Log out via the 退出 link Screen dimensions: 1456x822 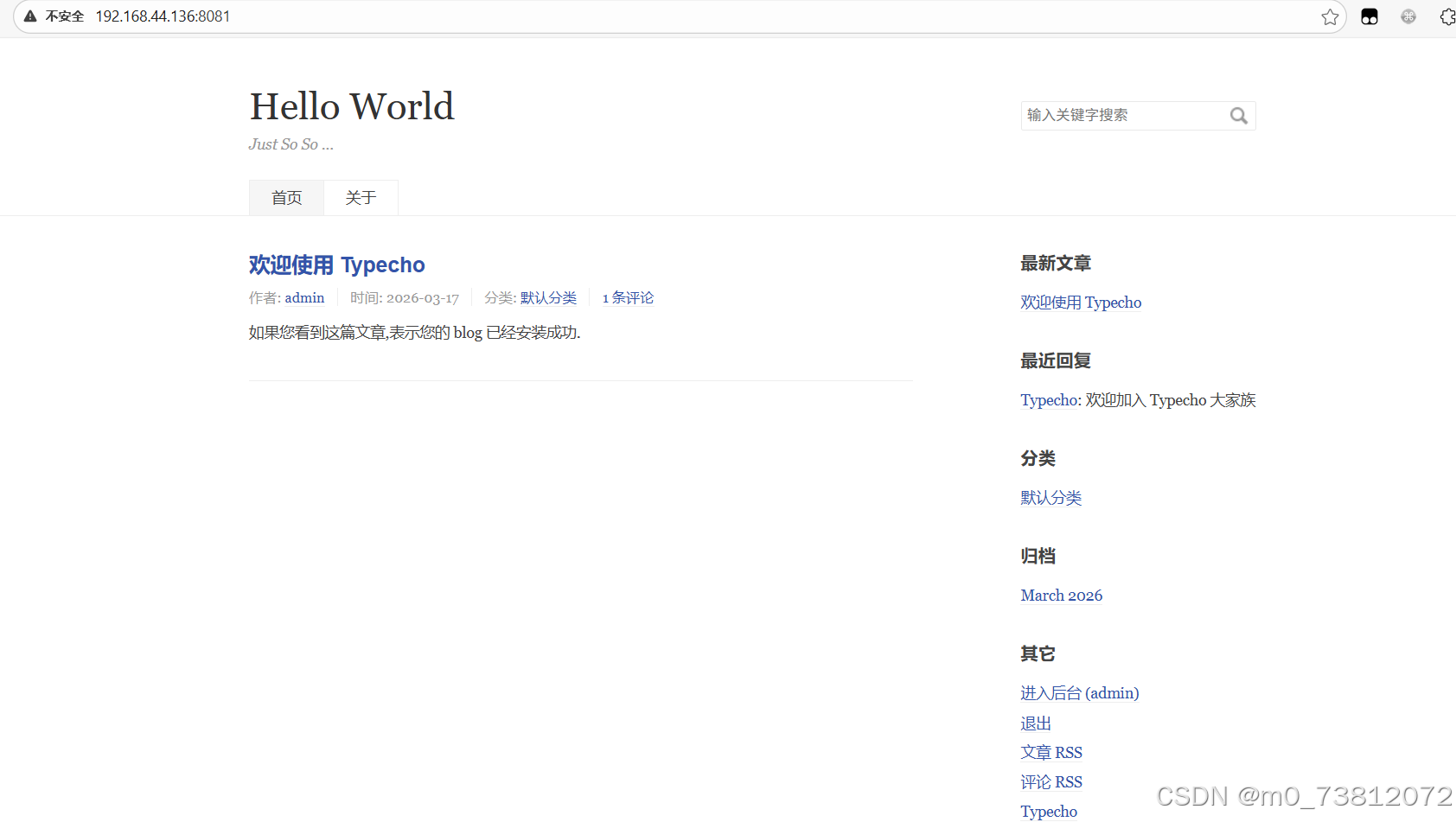click(1036, 723)
